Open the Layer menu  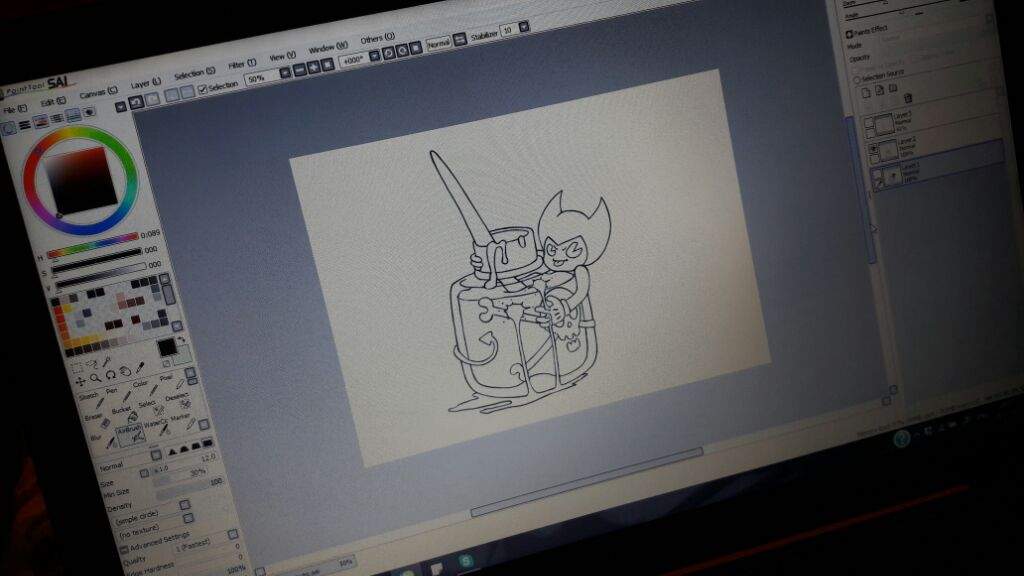coord(145,83)
